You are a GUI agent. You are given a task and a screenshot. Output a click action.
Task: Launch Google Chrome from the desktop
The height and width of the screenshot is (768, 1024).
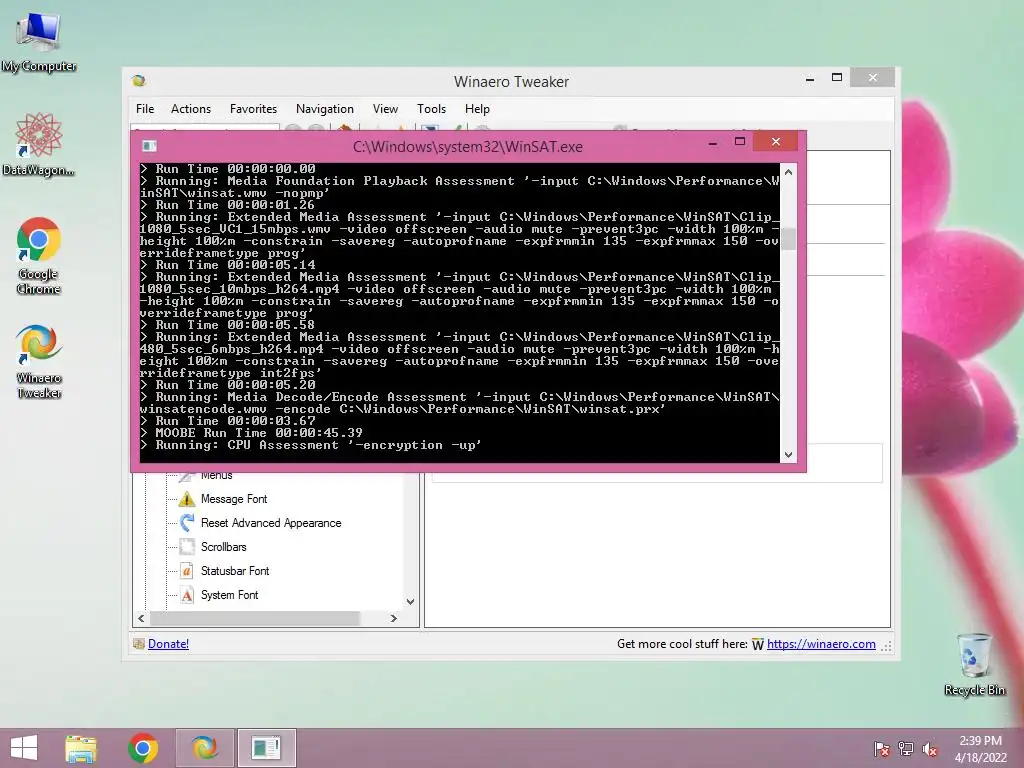39,255
